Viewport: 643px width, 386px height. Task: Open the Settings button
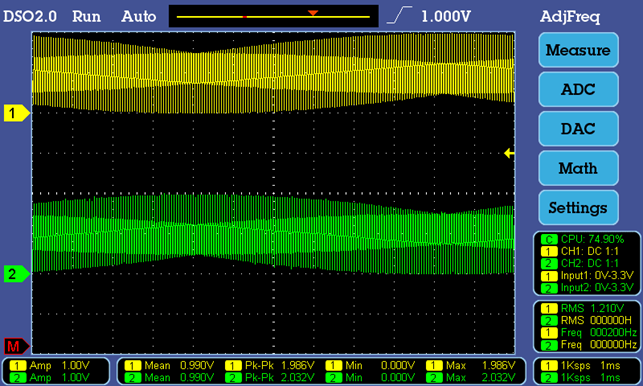coord(578,208)
